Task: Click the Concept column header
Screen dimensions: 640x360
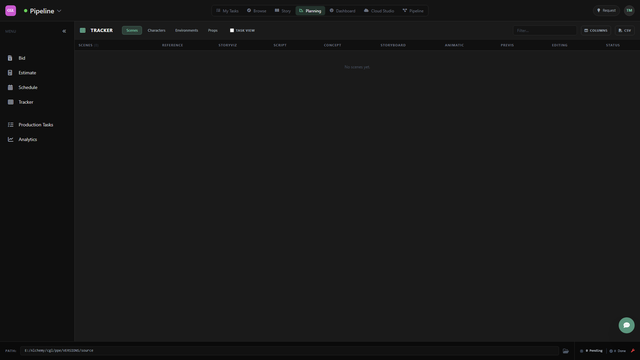Action: tap(332, 45)
